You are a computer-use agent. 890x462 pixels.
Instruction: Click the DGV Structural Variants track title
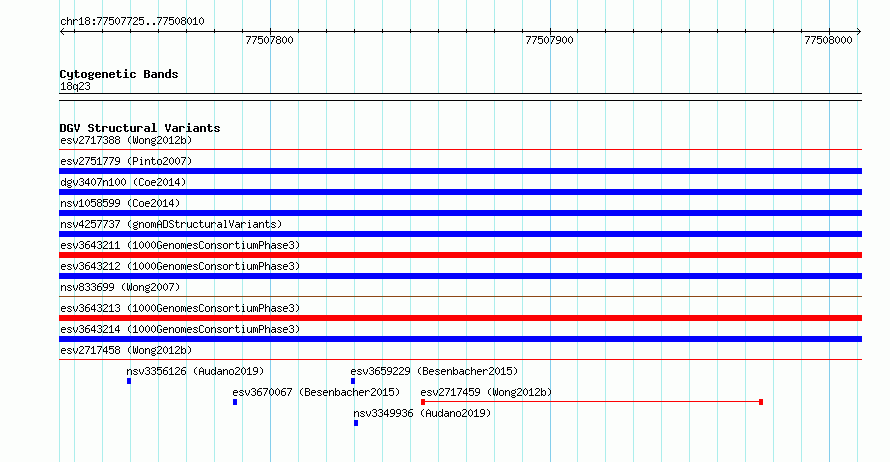140,128
